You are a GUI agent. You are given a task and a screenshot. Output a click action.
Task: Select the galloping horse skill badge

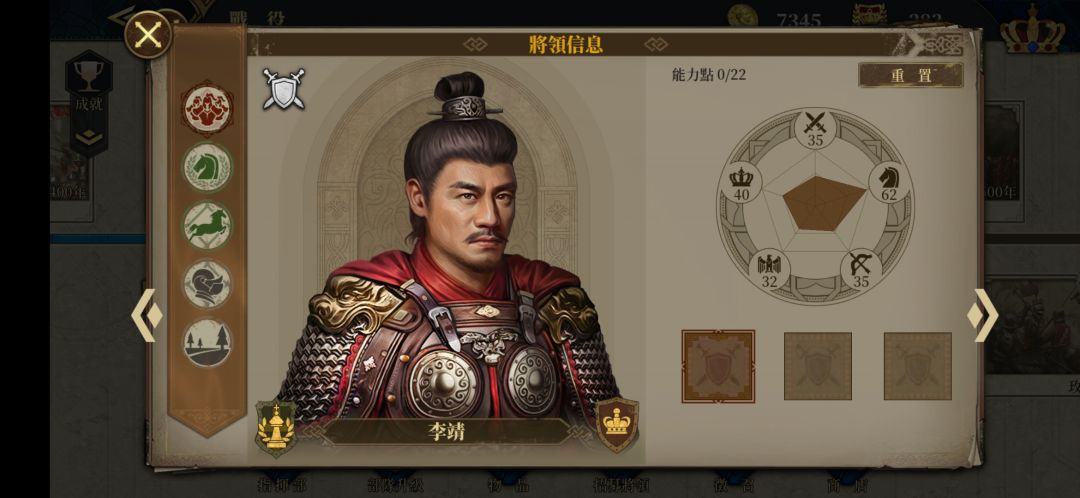pos(207,225)
